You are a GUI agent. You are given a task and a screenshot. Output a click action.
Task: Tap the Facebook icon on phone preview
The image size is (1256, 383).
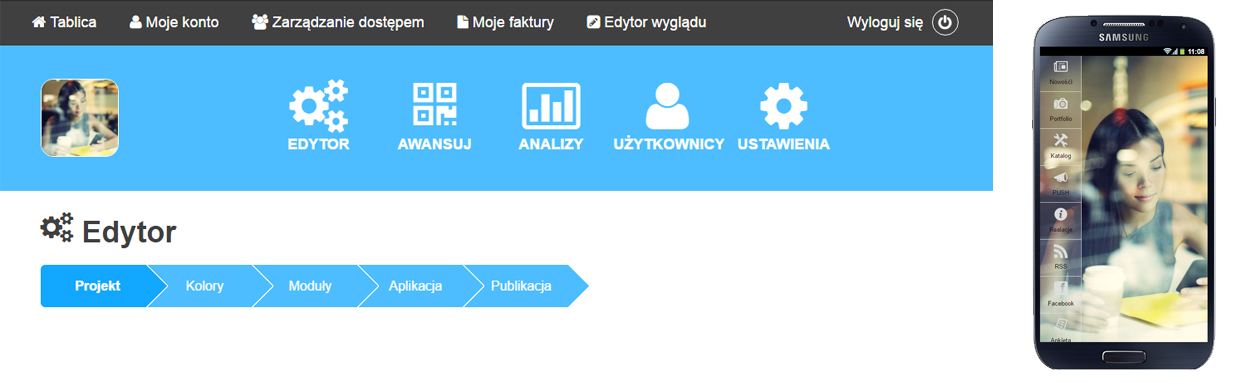click(x=1061, y=289)
